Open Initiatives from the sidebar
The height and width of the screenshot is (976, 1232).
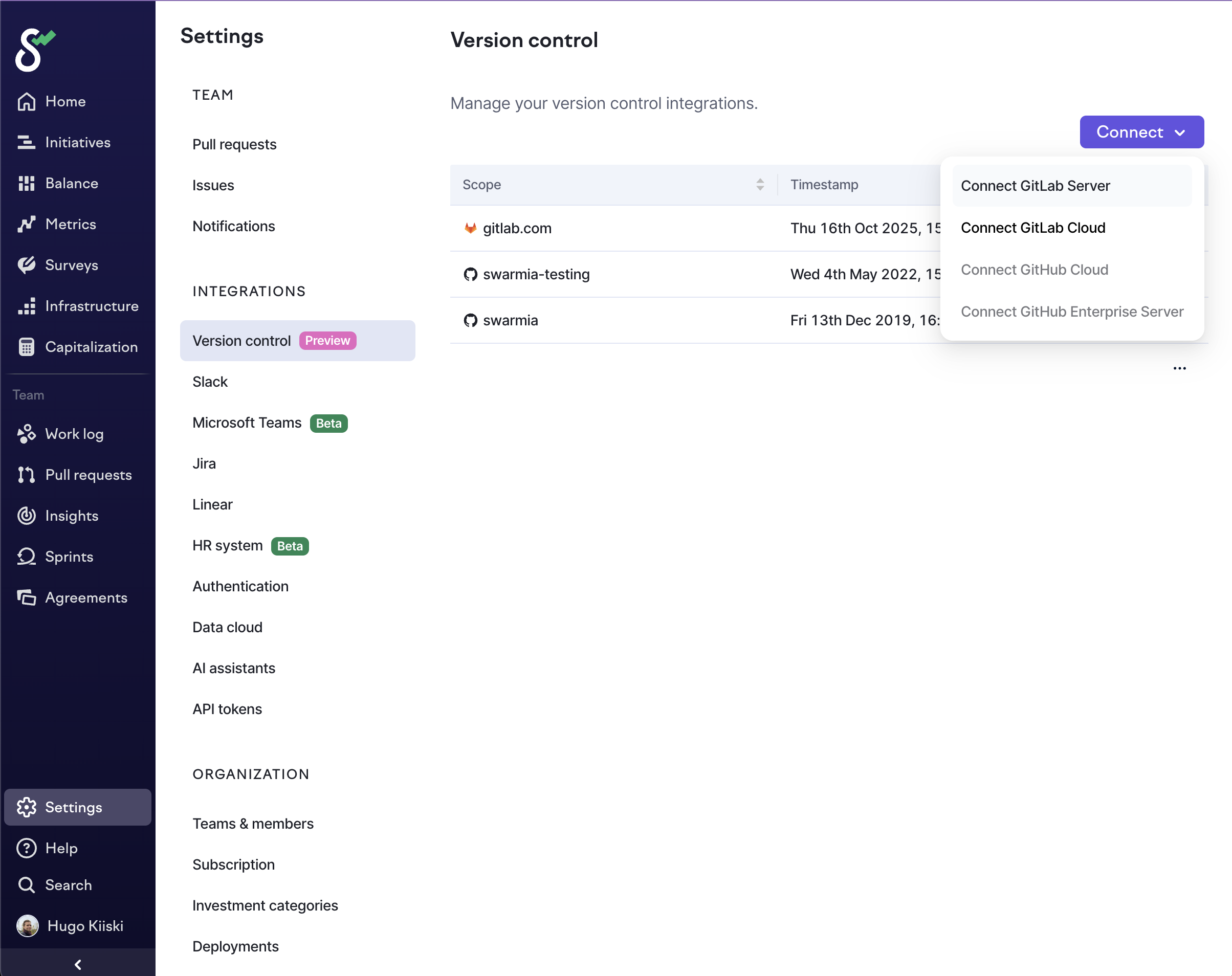77,142
